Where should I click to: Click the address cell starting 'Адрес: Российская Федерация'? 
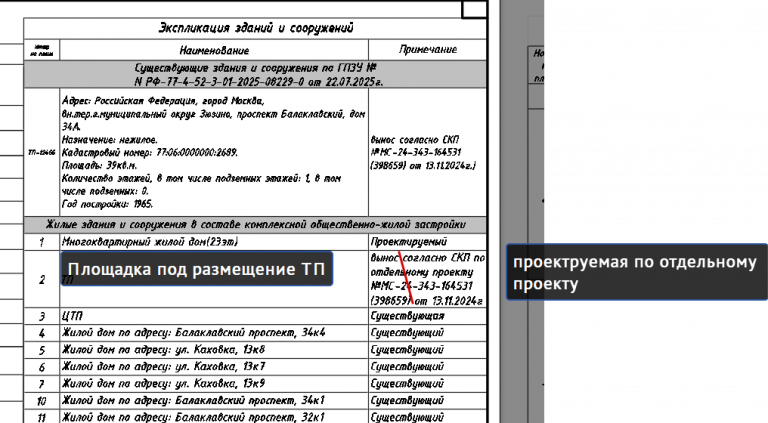click(x=214, y=152)
